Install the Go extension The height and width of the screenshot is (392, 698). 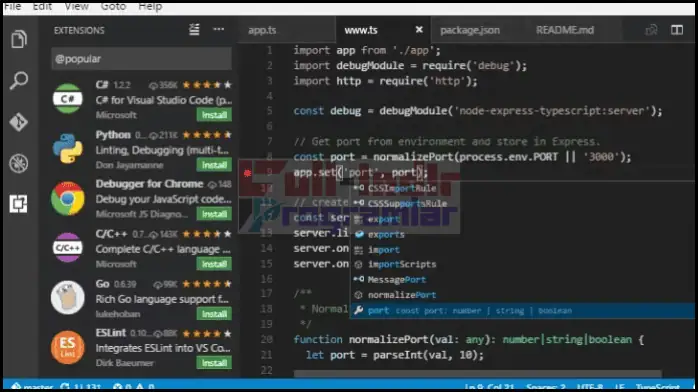pyautogui.click(x=214, y=314)
